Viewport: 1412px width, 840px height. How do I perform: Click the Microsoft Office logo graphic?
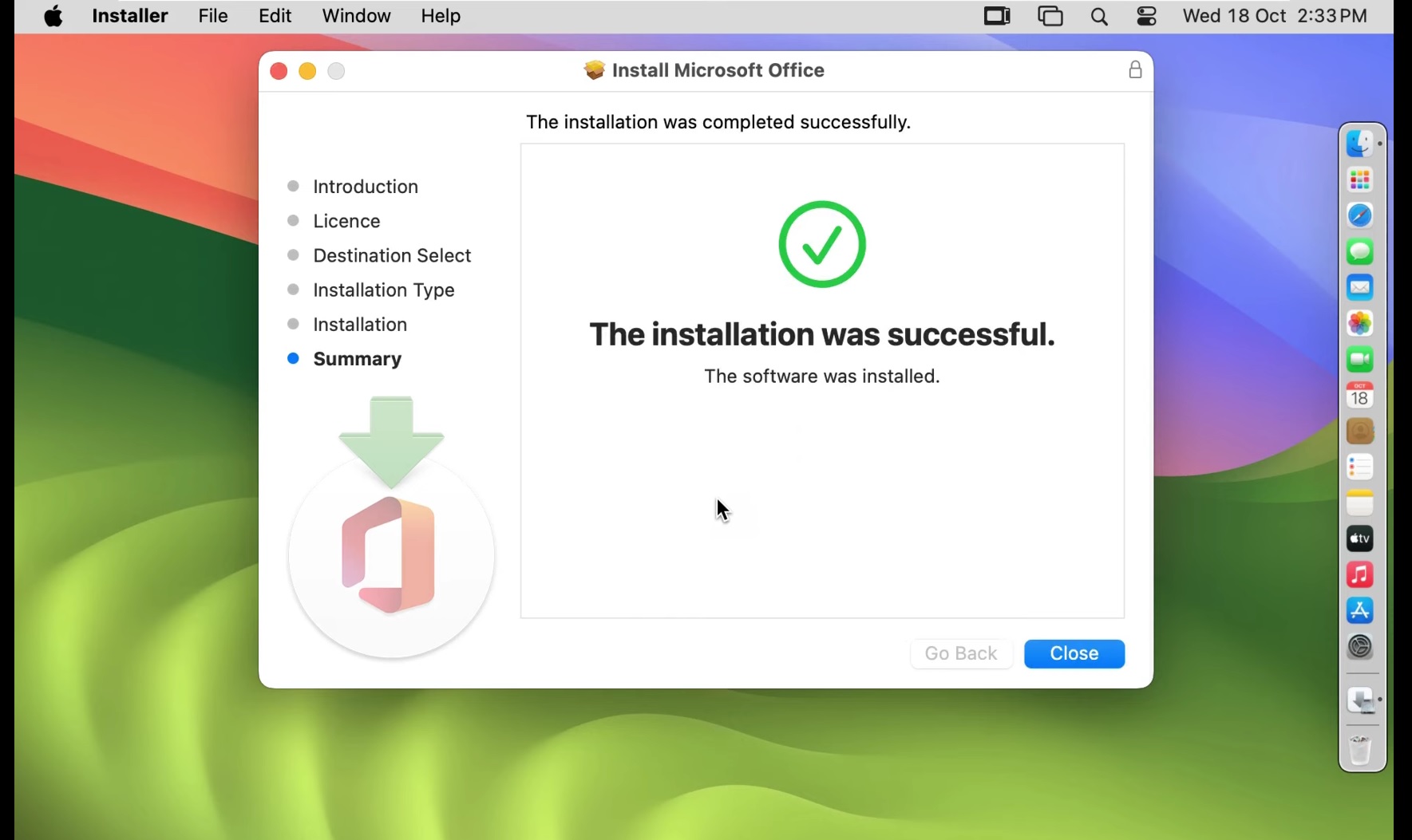(x=390, y=555)
